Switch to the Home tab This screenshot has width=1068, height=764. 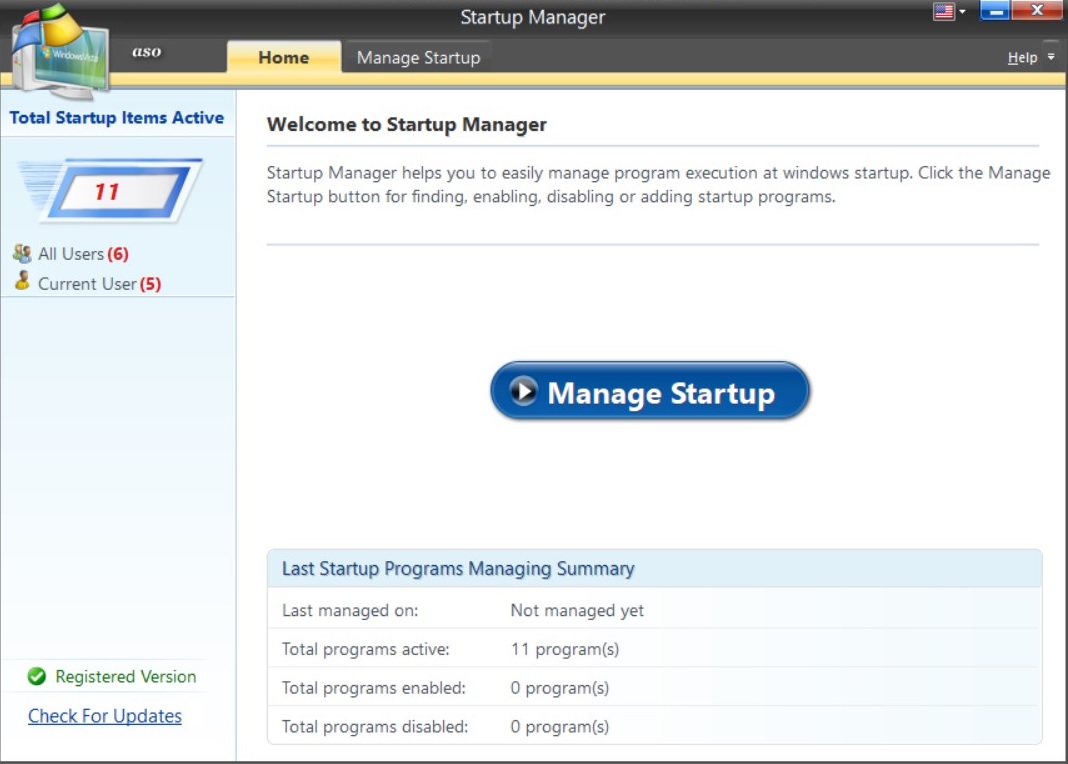point(283,57)
